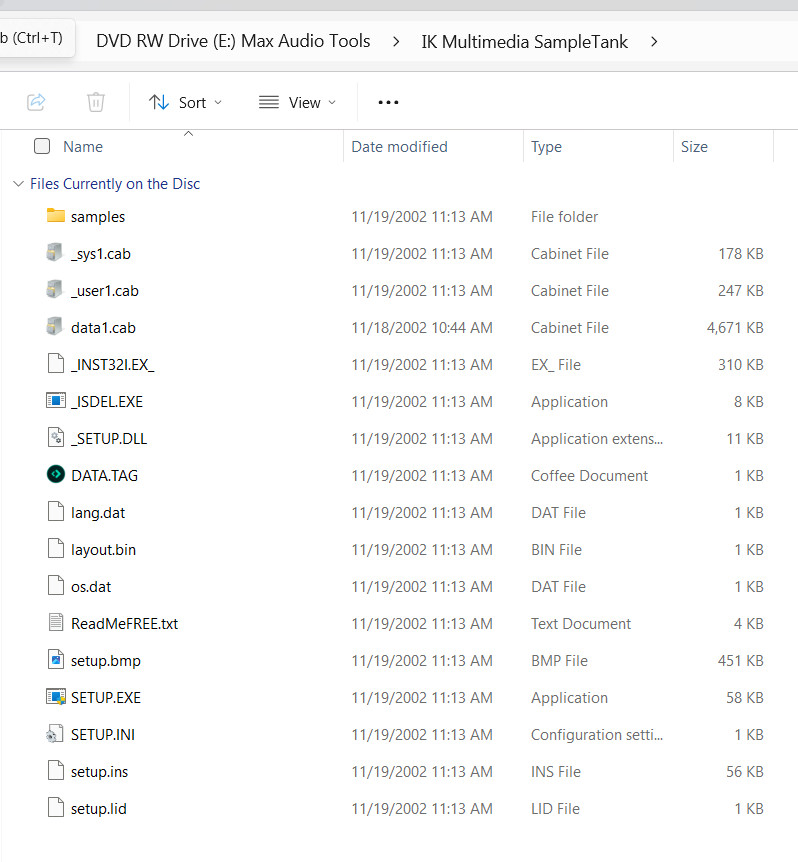Click the samples folder name
Viewport: 798px width, 862px height.
[98, 217]
